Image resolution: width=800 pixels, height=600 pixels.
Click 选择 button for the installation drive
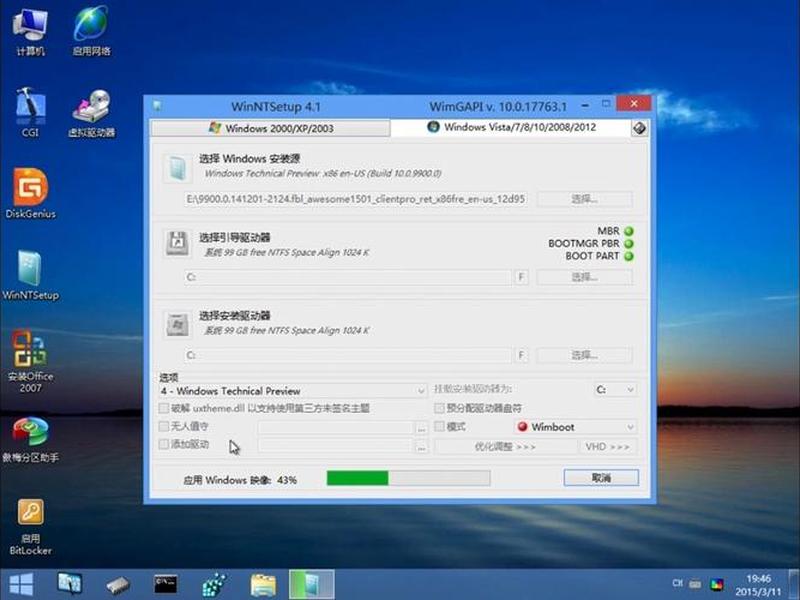click(585, 355)
